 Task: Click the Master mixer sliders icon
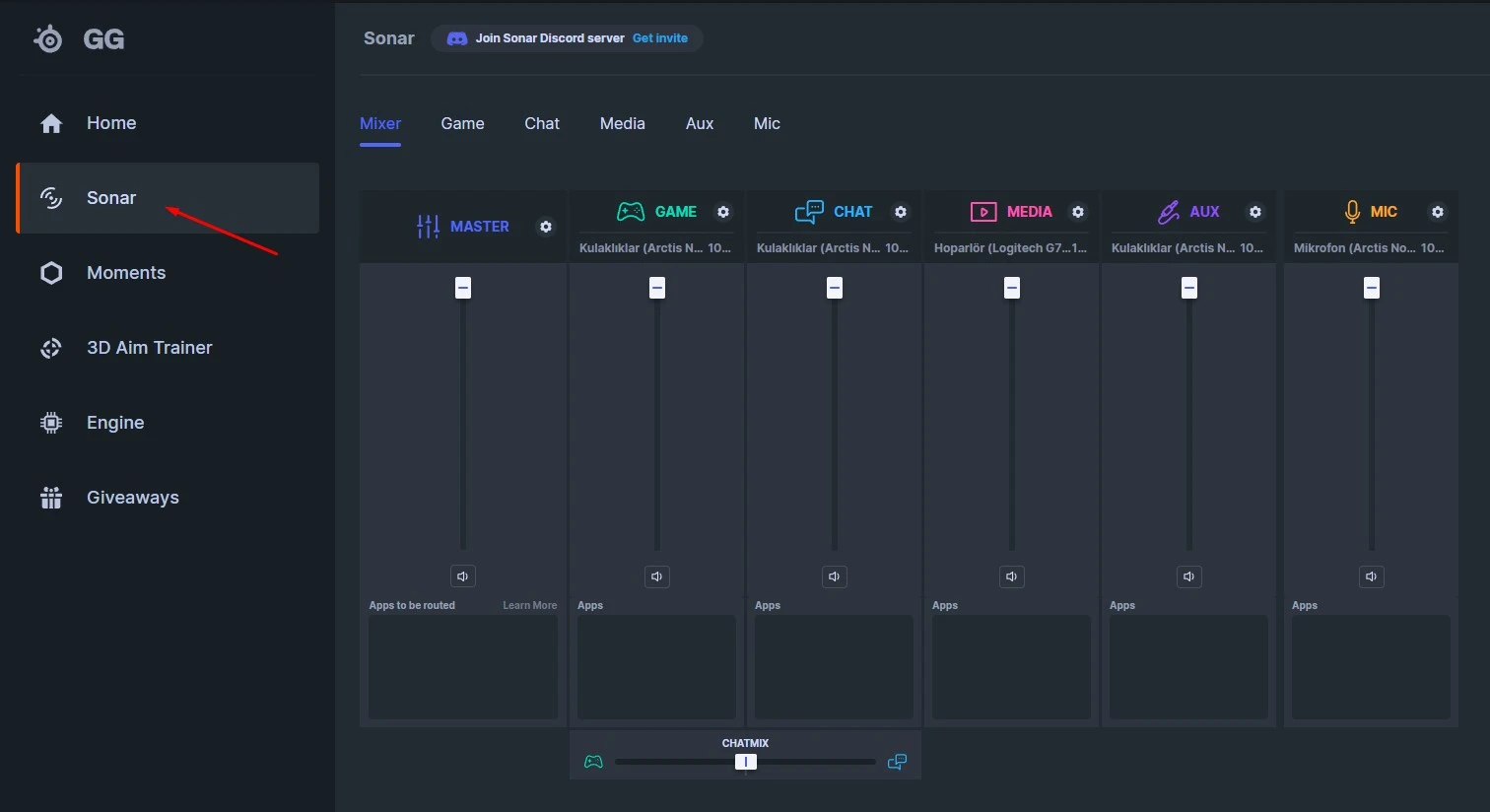point(428,227)
